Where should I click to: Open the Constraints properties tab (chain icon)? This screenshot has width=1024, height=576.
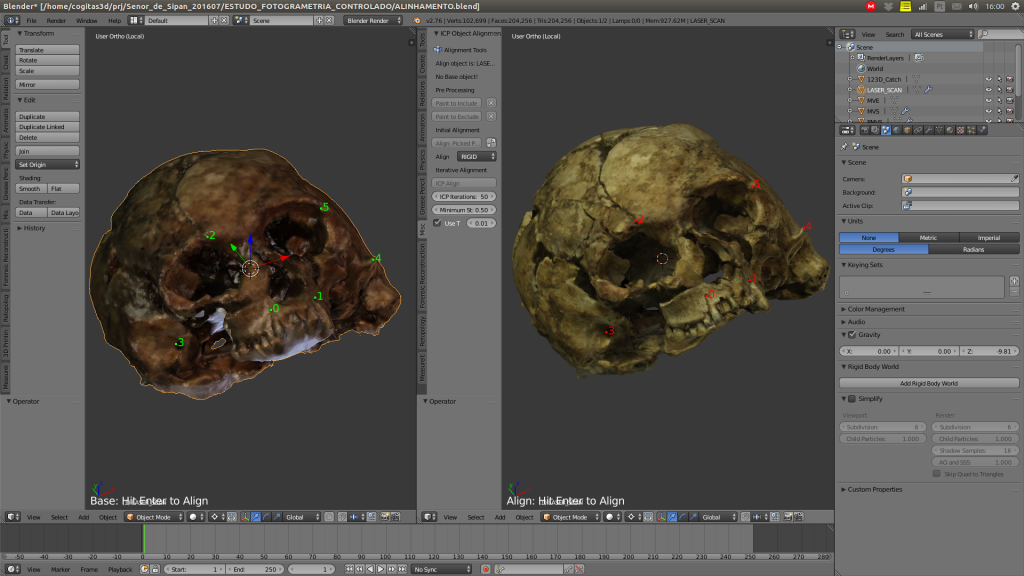click(x=918, y=131)
